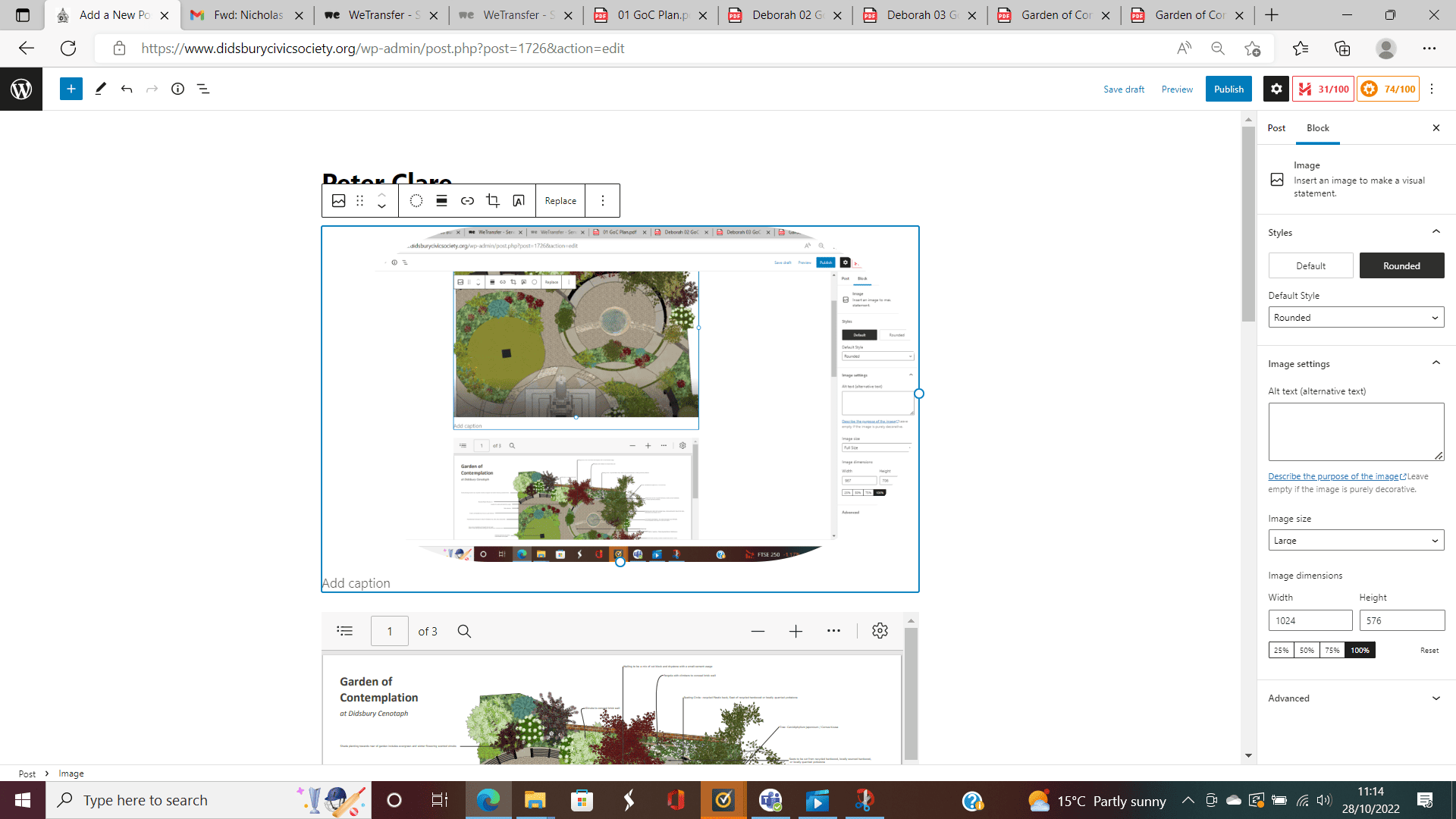The image size is (1456, 819).
Task: Click the Save draft link
Action: 1124,89
